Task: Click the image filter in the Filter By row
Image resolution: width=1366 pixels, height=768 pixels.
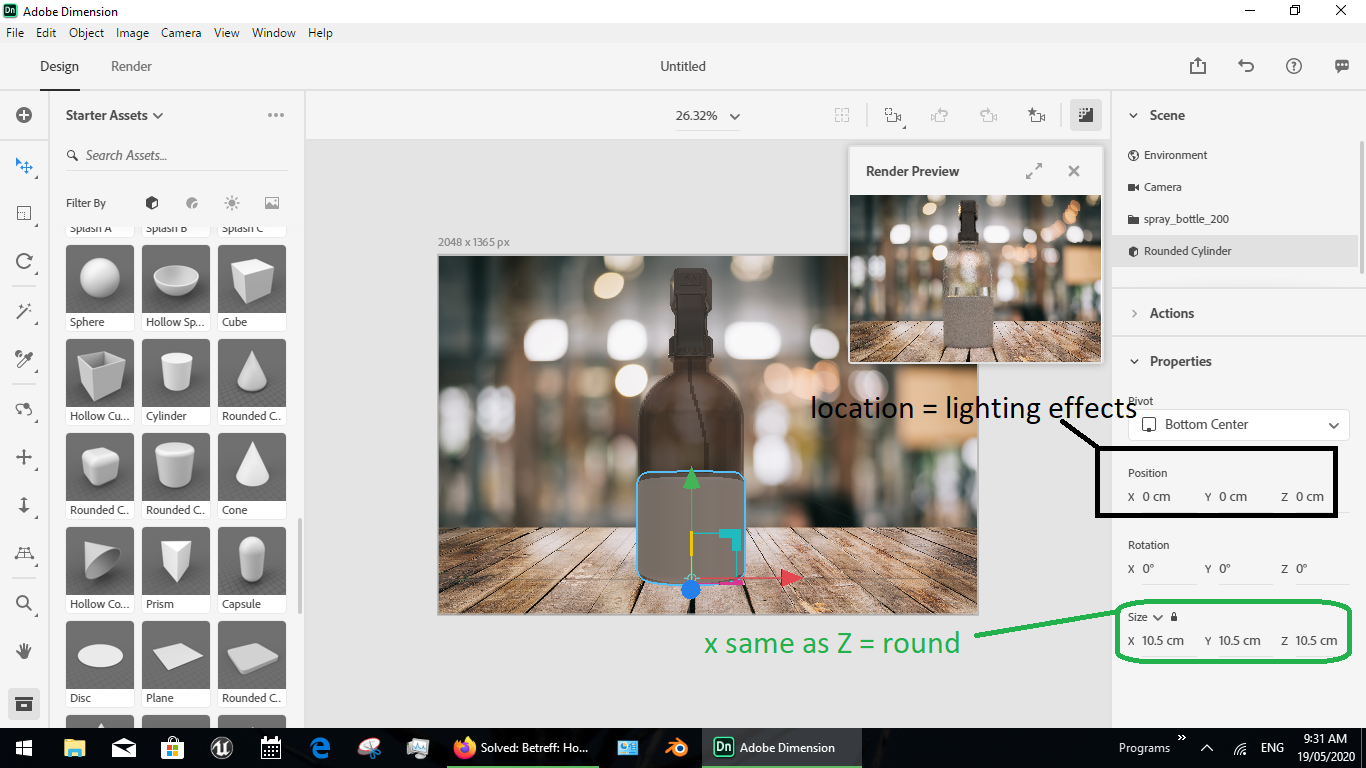Action: (x=271, y=203)
